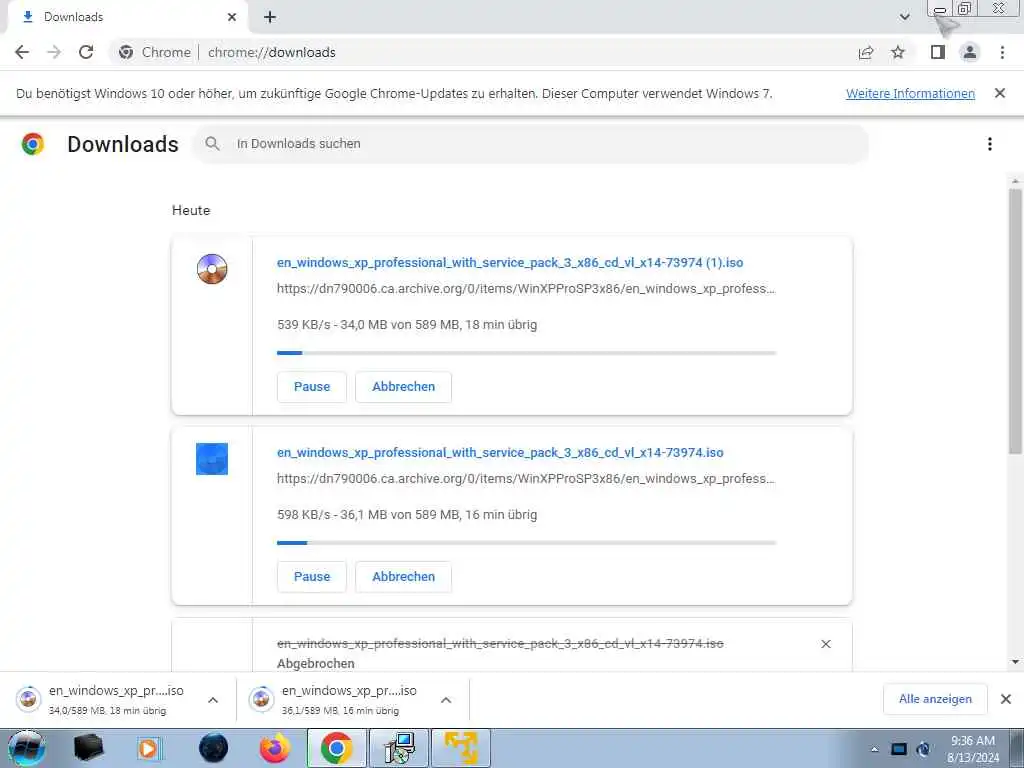The image size is (1024, 768).
Task: Click the 598 KB/s status text
Action: [x=407, y=515]
